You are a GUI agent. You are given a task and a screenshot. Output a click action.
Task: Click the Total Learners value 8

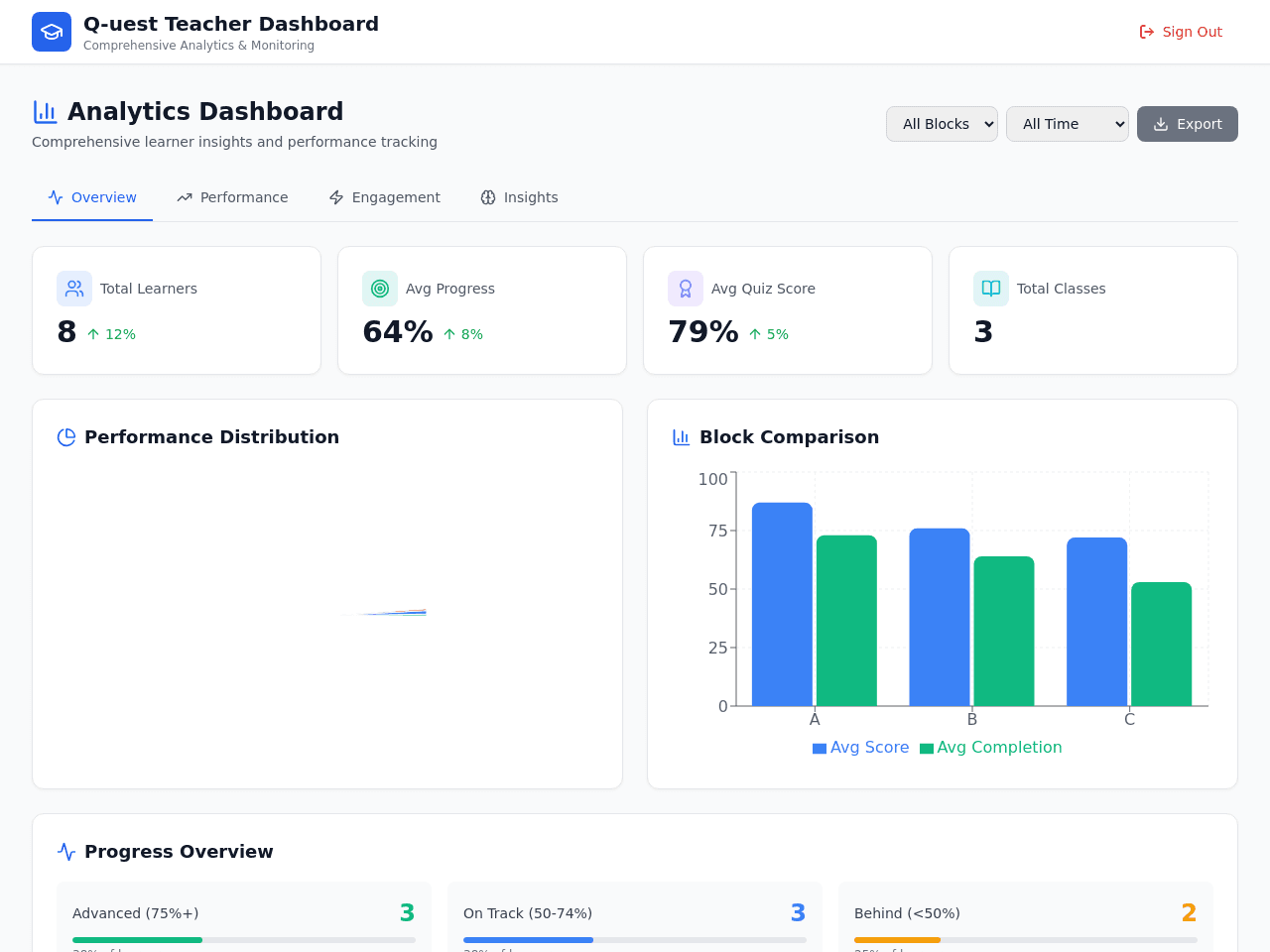pyautogui.click(x=66, y=332)
